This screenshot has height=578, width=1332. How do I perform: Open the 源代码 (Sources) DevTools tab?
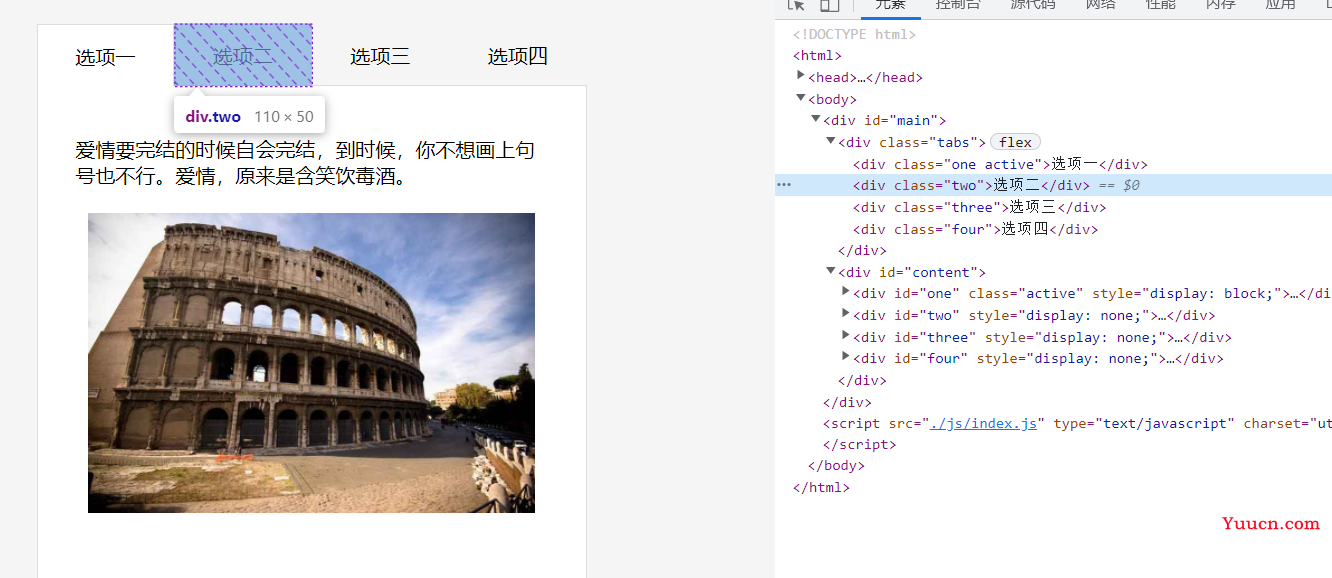point(1033,6)
